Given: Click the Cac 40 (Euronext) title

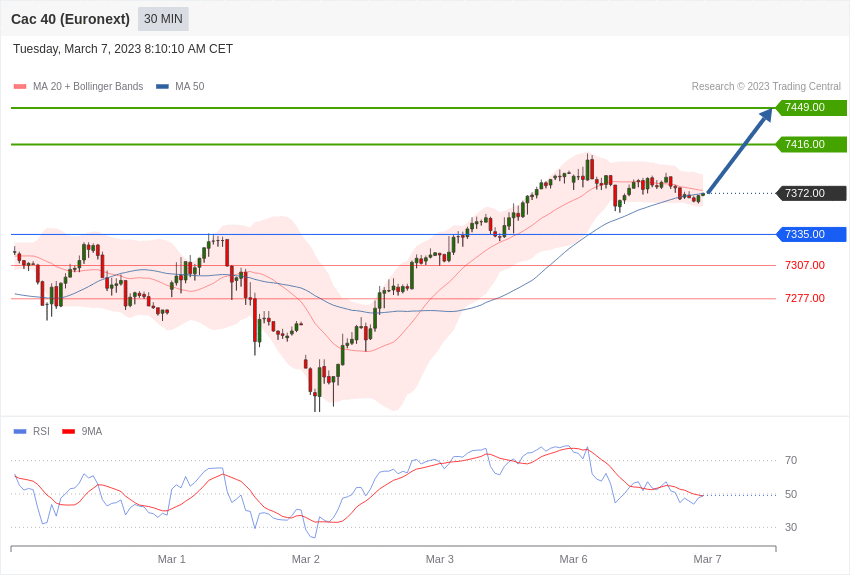Looking at the screenshot, I should point(70,19).
